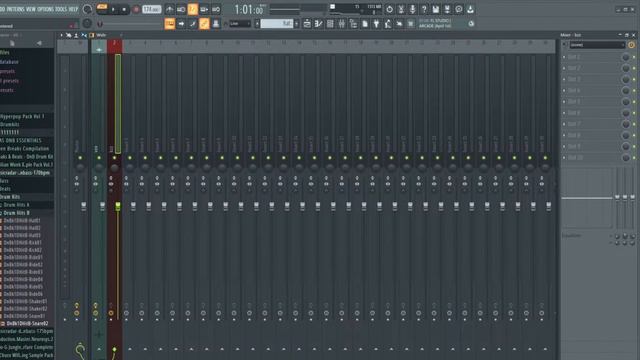The width and height of the screenshot is (640, 360).
Task: Click the Play button in transport
Action: [x=113, y=9]
